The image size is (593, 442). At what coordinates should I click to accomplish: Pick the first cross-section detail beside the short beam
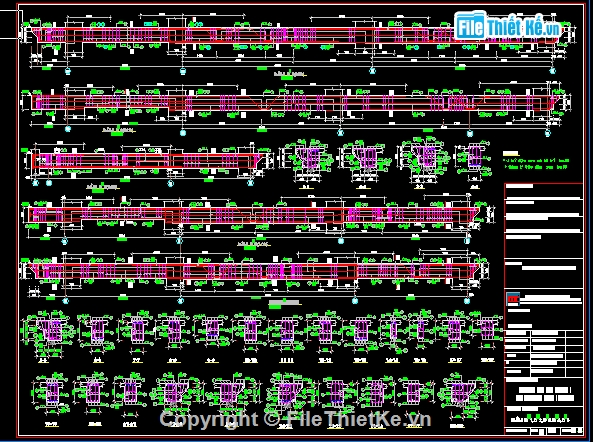(x=306, y=163)
